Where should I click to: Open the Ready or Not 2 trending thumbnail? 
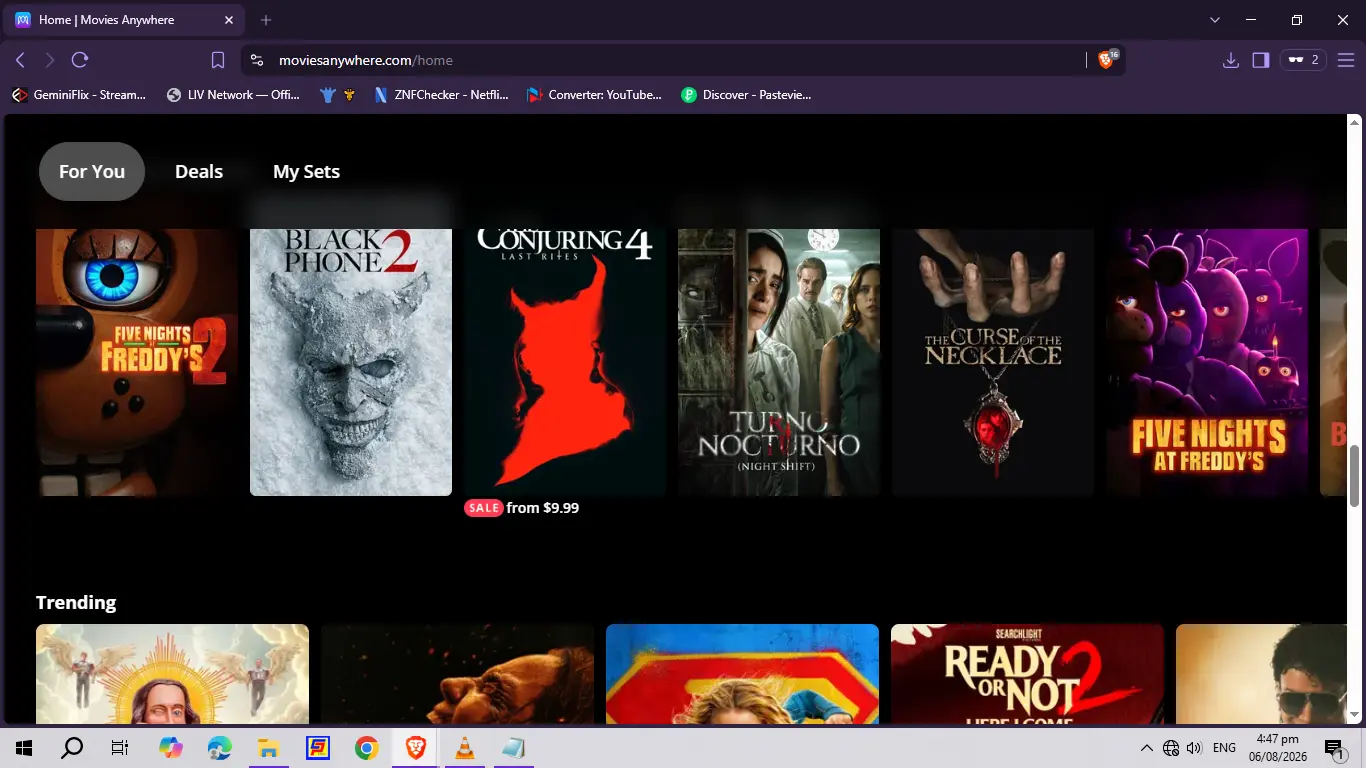tap(1027, 674)
